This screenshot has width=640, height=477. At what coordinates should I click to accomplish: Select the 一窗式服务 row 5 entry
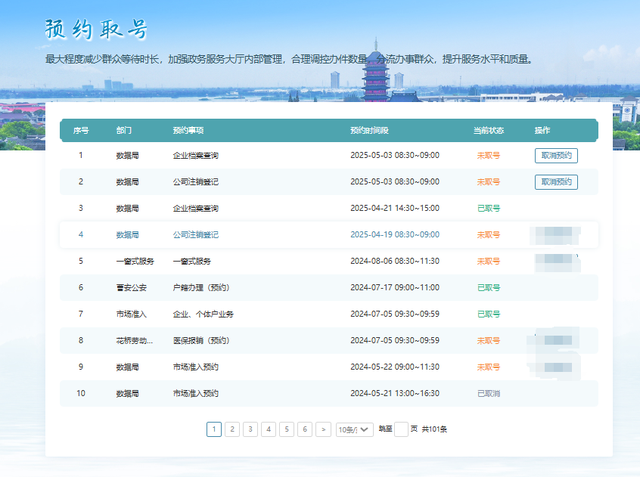tap(192, 261)
